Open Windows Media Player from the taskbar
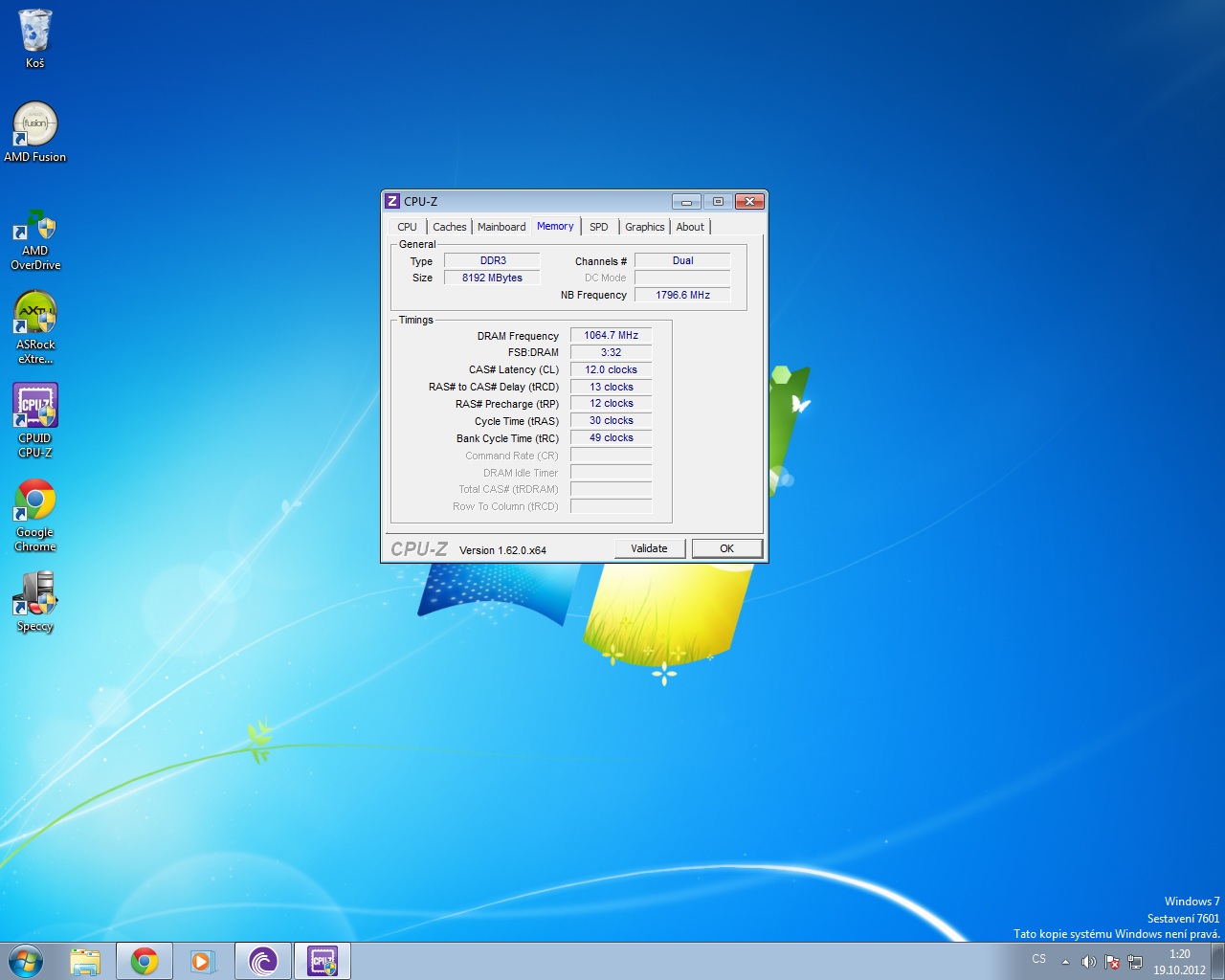Viewport: 1225px width, 980px height. (203, 961)
